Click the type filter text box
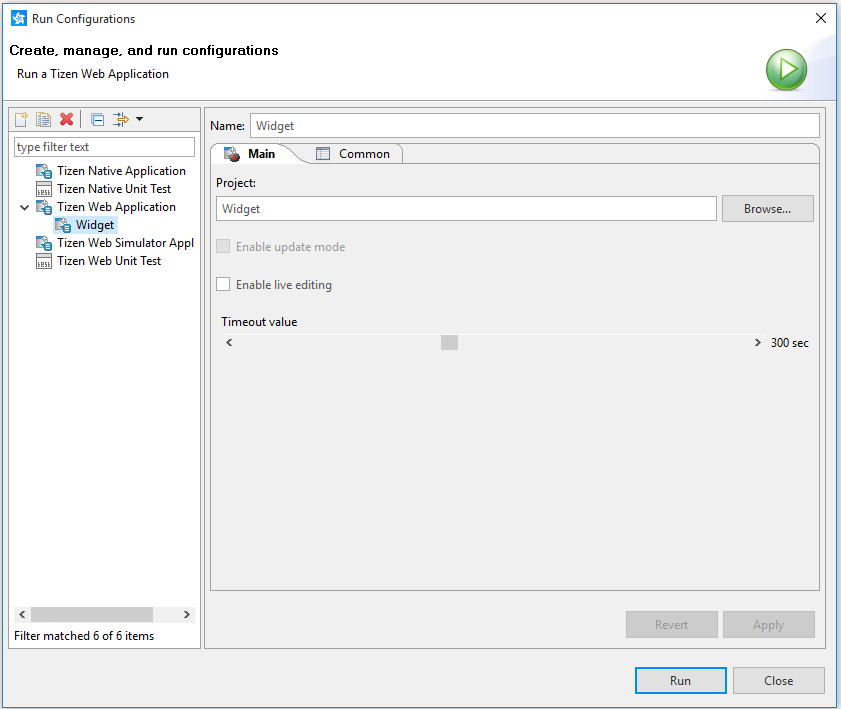The image size is (841, 709). [104, 147]
